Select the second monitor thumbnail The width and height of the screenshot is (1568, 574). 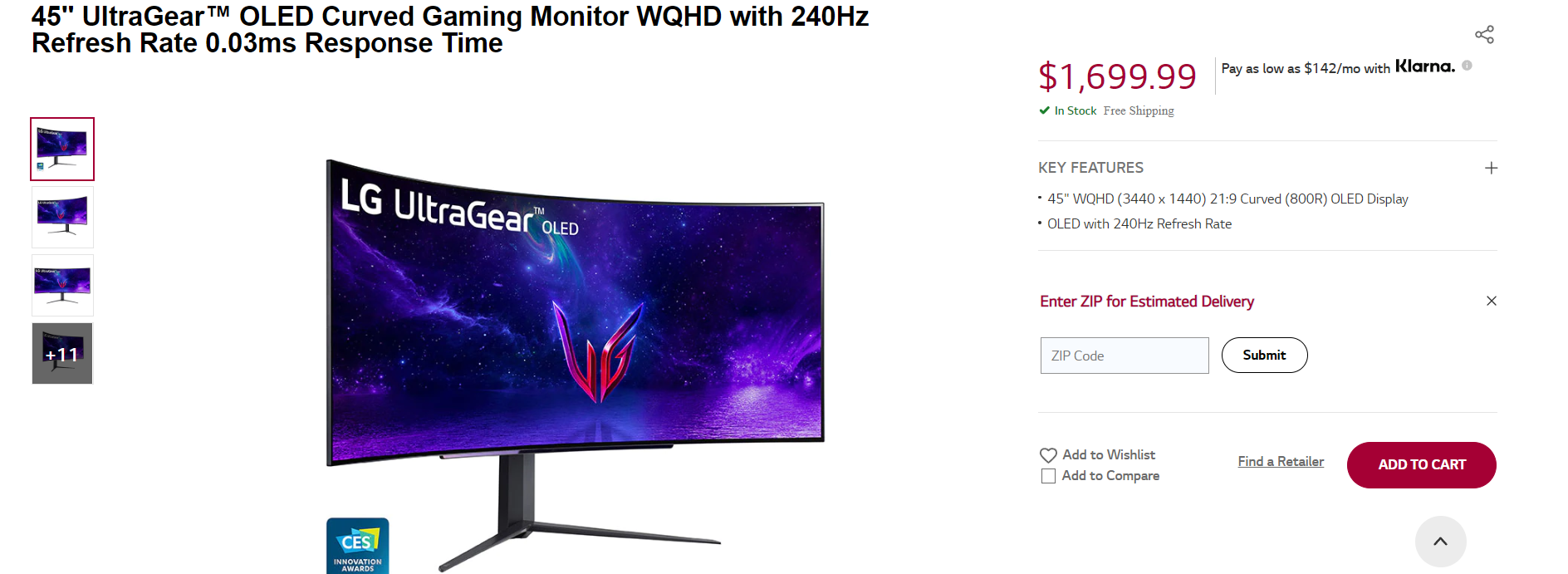[62, 218]
